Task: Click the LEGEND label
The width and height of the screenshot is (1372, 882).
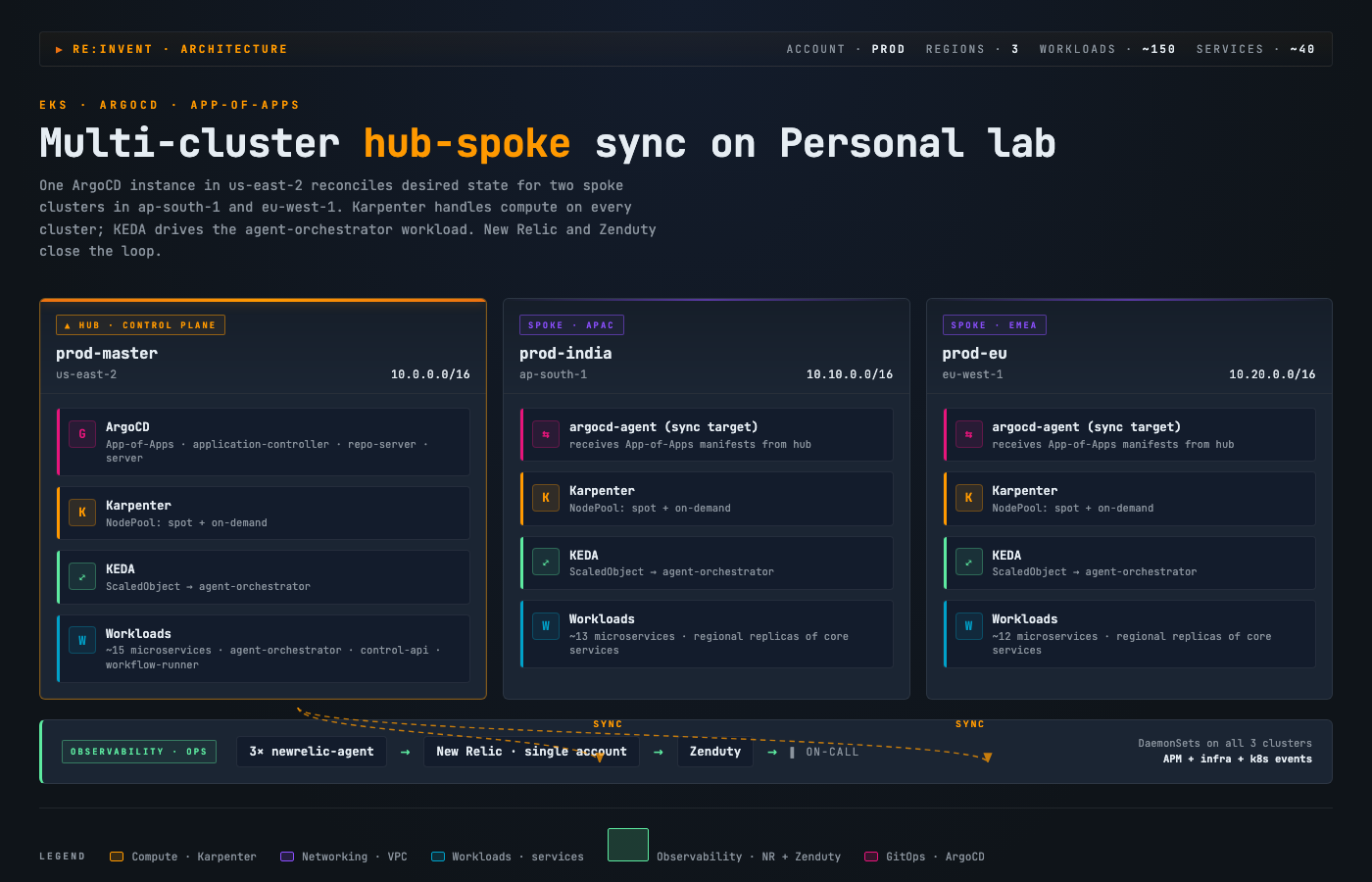Action: pyautogui.click(x=62, y=857)
